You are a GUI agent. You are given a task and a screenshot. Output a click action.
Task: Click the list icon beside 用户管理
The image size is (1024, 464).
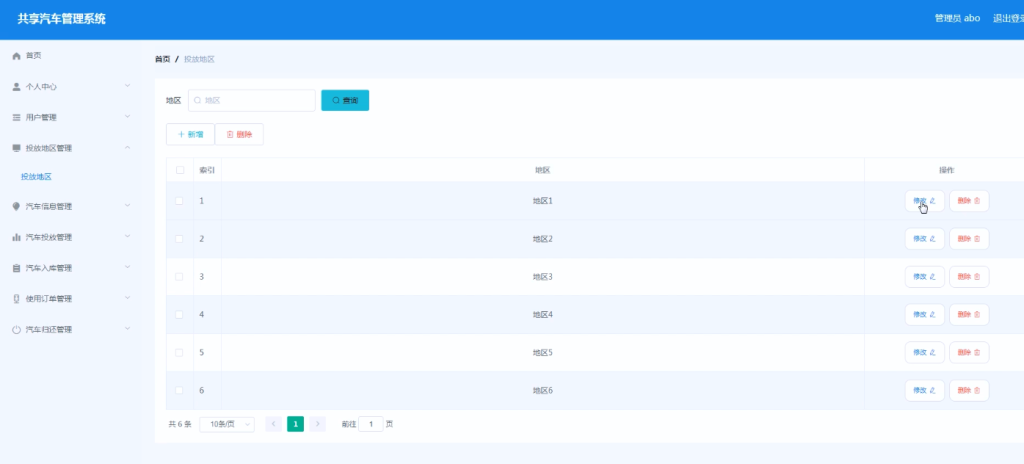tap(16, 118)
